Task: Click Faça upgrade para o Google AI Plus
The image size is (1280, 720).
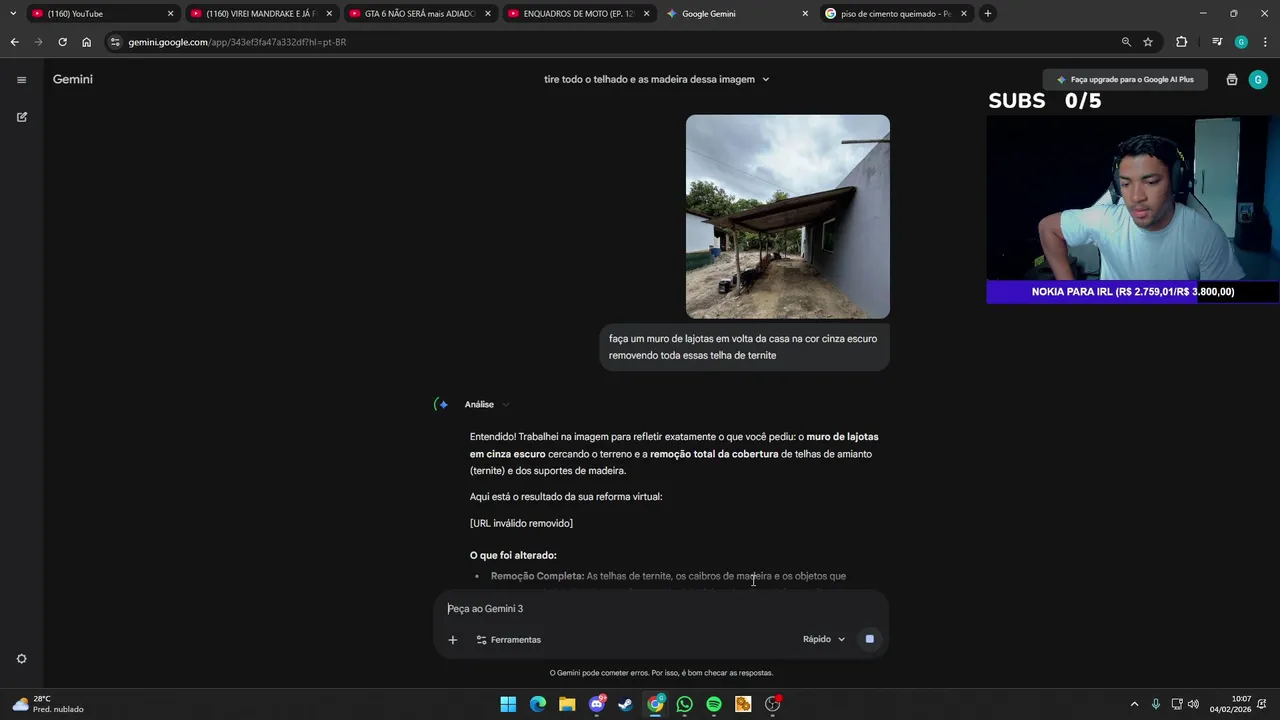Action: pos(1125,79)
